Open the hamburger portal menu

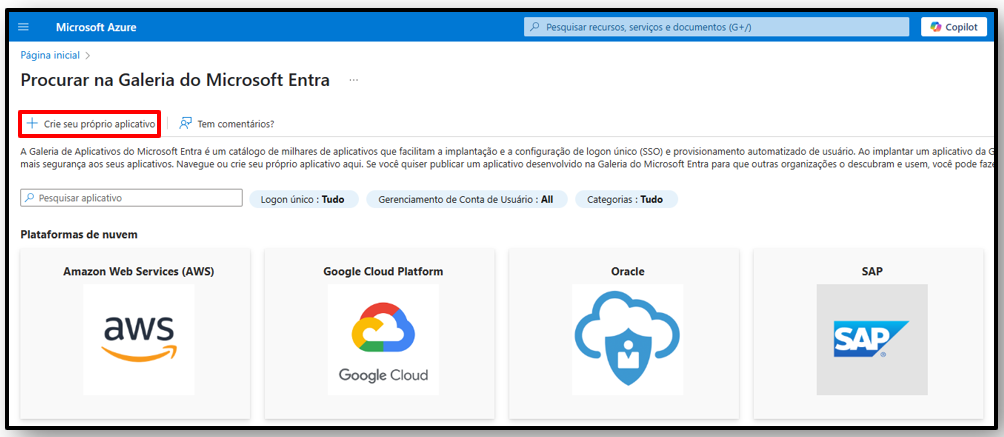24,27
